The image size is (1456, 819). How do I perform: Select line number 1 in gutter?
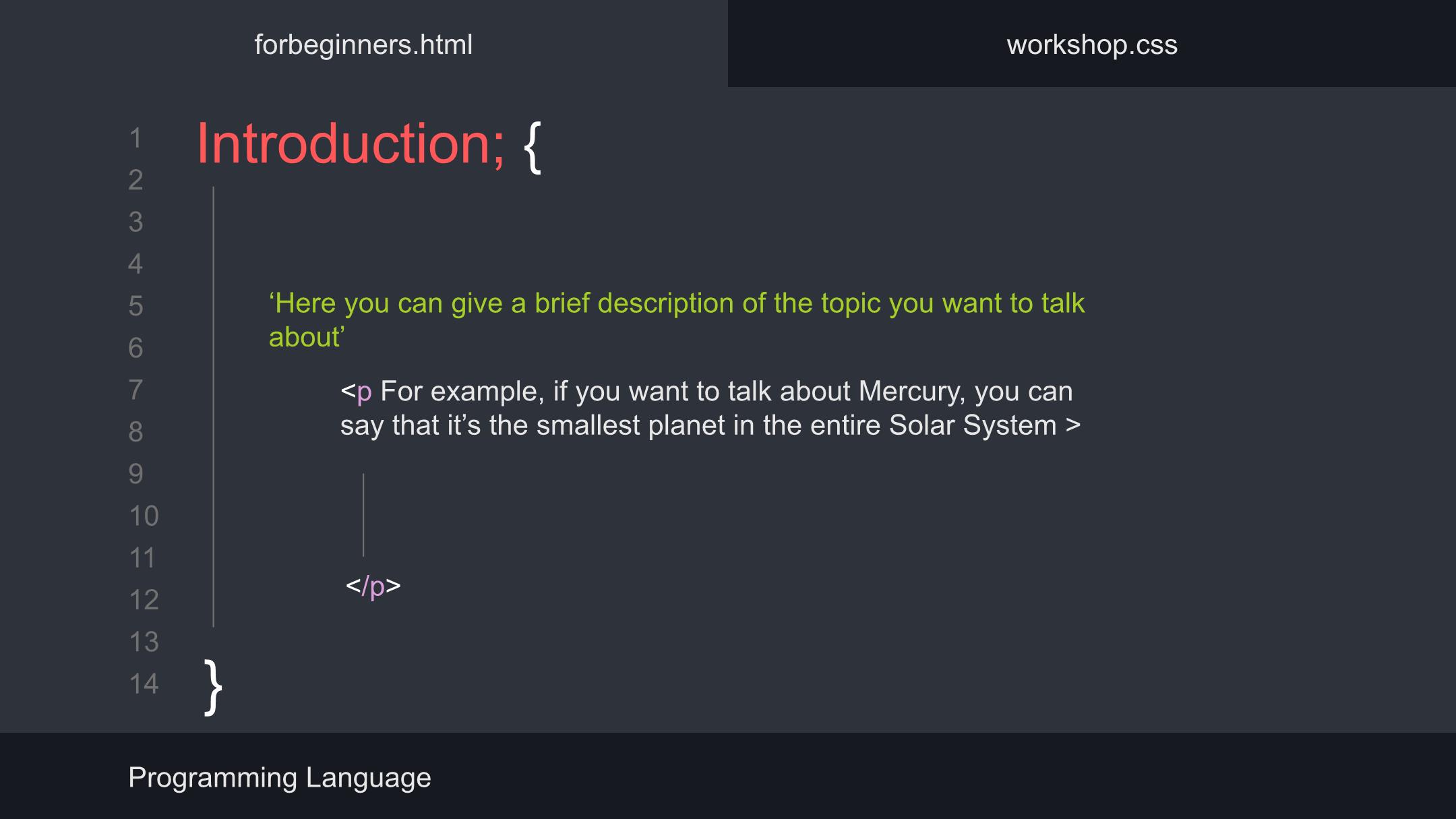(x=135, y=138)
